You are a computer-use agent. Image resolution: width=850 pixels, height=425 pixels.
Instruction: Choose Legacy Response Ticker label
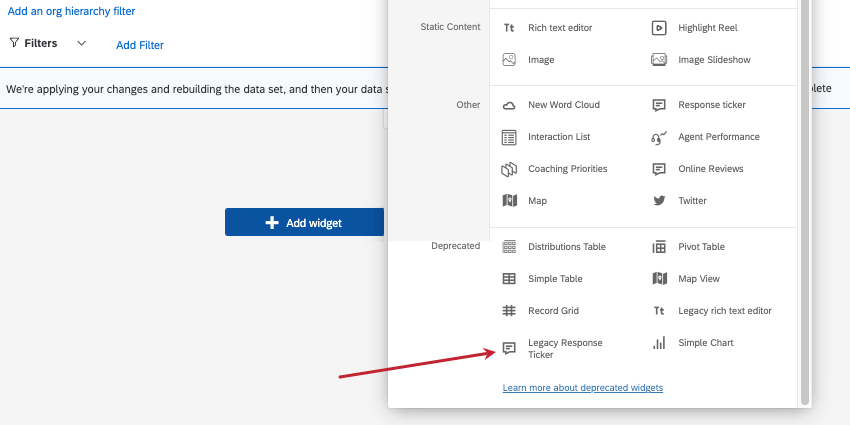point(565,349)
